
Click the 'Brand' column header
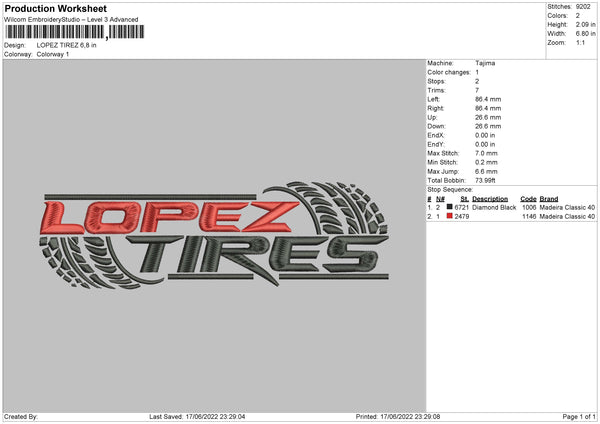tap(549, 199)
